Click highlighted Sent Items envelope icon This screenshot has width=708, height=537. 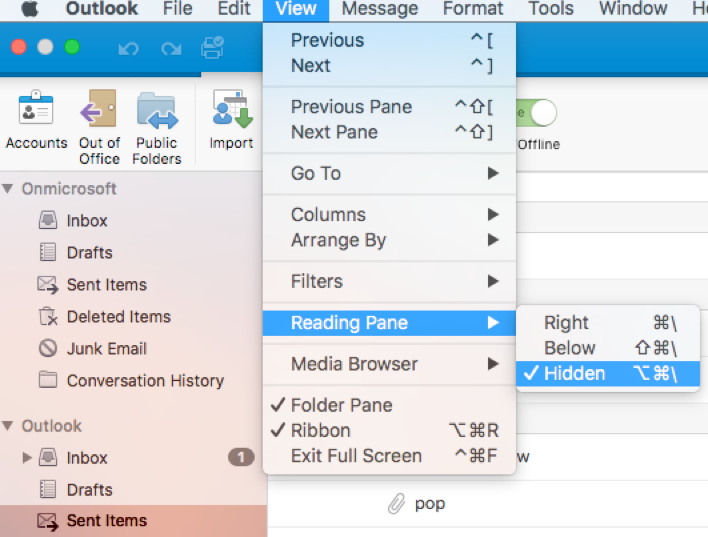pyautogui.click(x=48, y=521)
